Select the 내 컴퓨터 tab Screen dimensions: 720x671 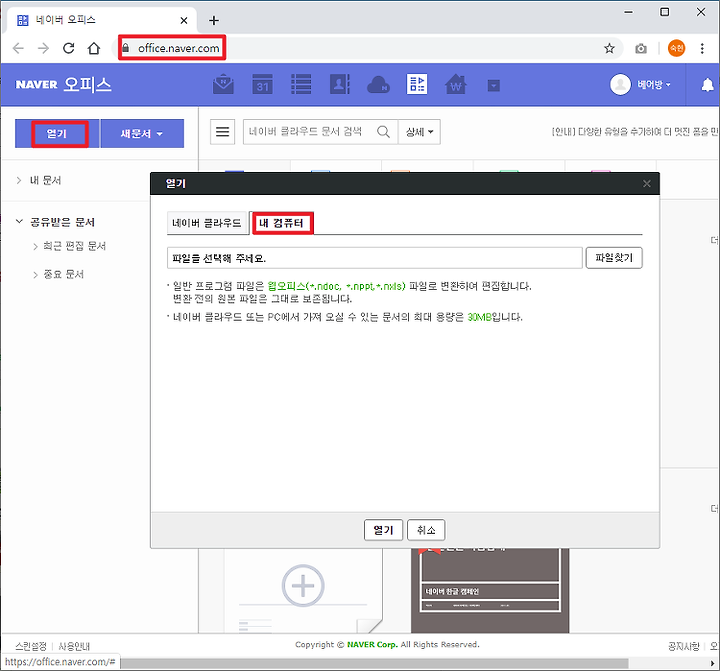(x=281, y=223)
